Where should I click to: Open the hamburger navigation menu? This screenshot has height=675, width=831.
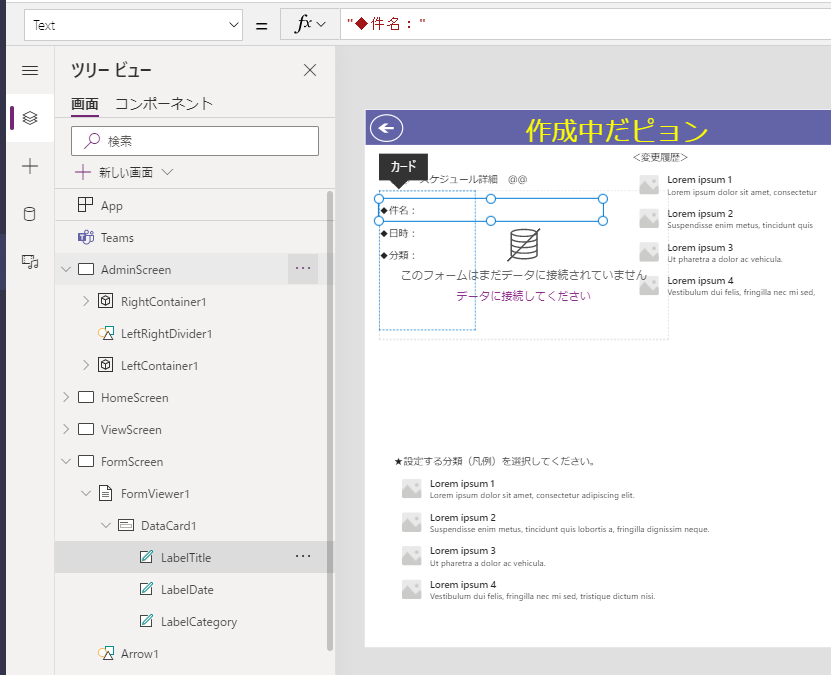click(29, 70)
